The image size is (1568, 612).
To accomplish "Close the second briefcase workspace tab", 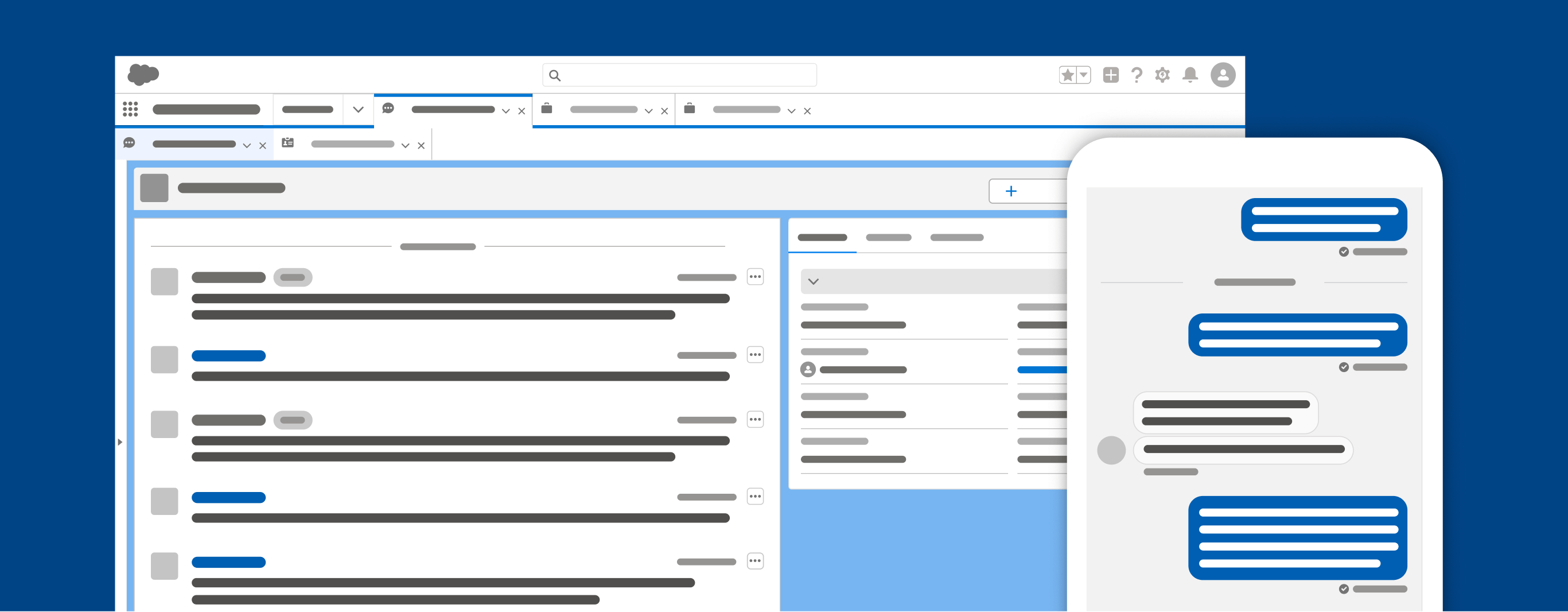I will click(807, 111).
